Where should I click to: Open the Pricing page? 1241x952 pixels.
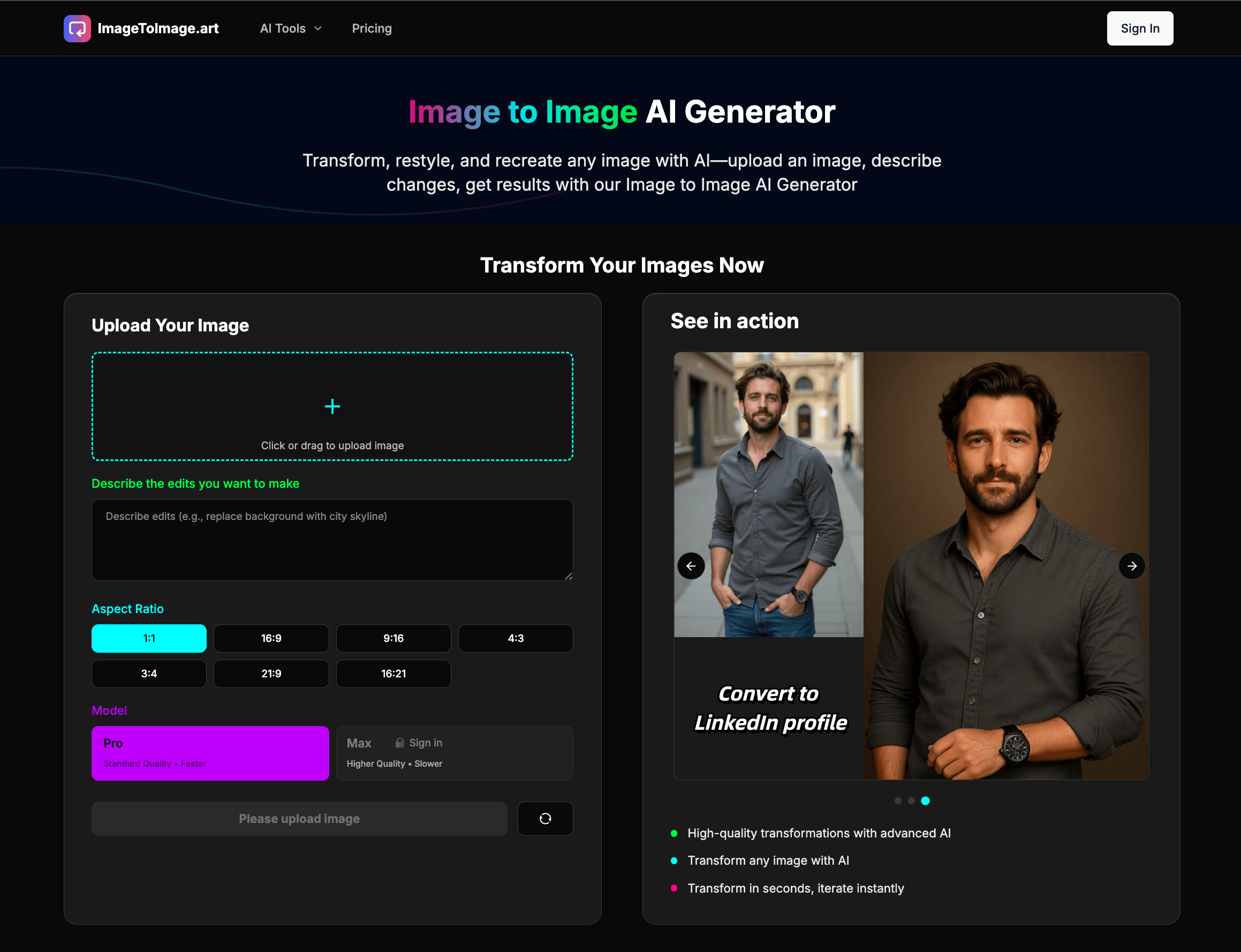pyautogui.click(x=371, y=28)
